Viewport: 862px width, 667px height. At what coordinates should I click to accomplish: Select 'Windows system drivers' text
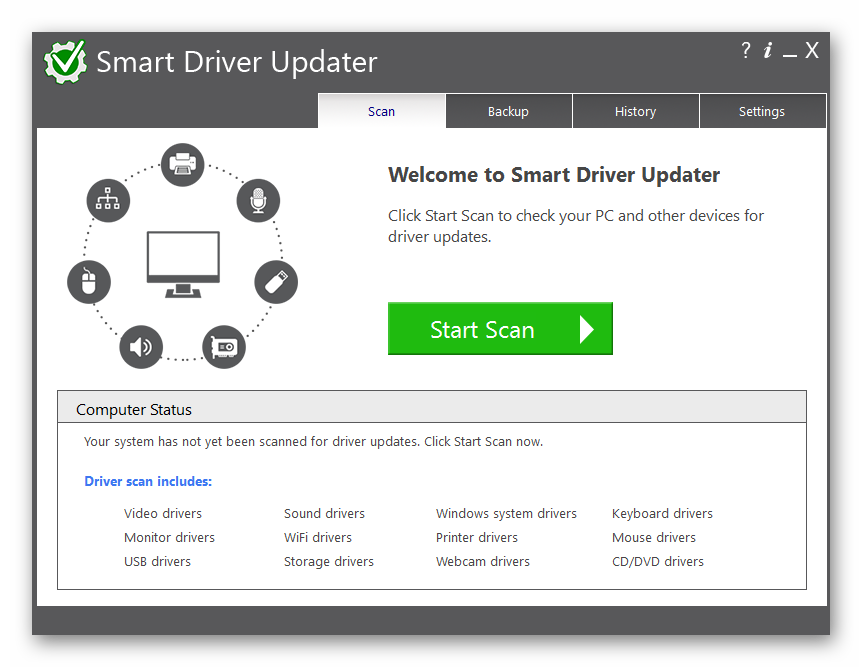[x=506, y=514]
